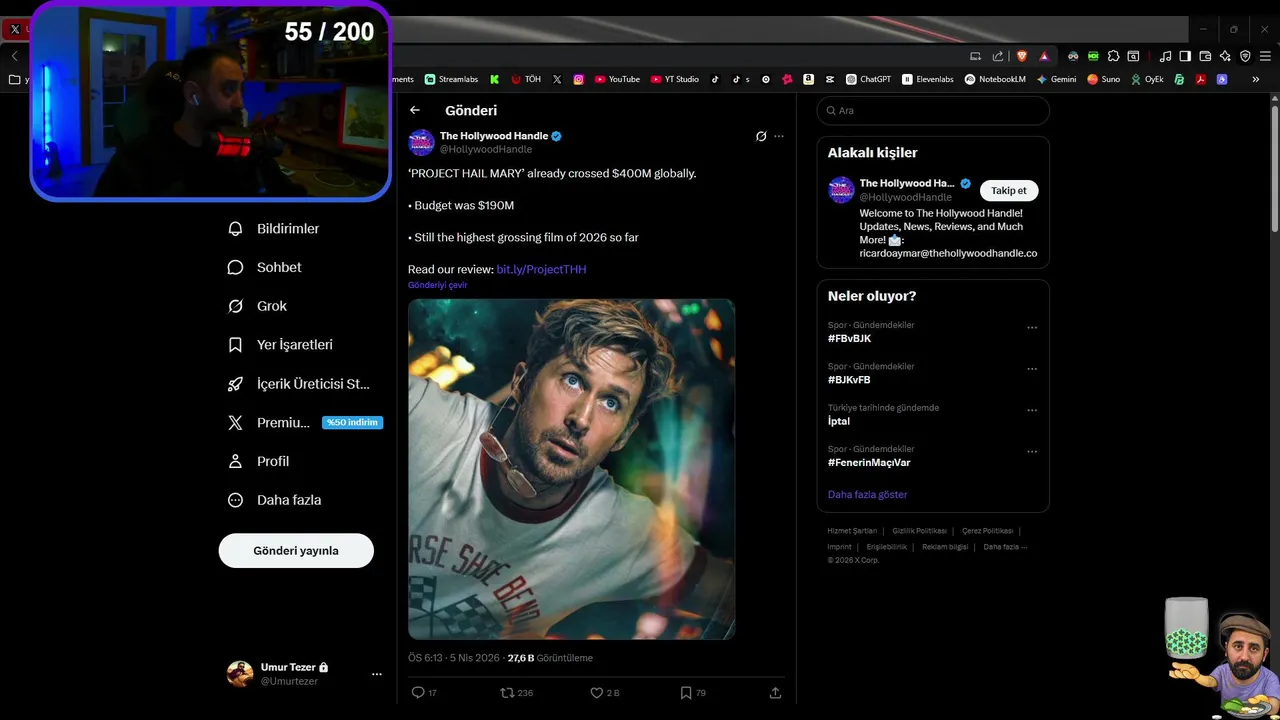This screenshot has width=1280, height=720.
Task: Click the Brave Rewards triangle icon
Action: coord(1044,56)
